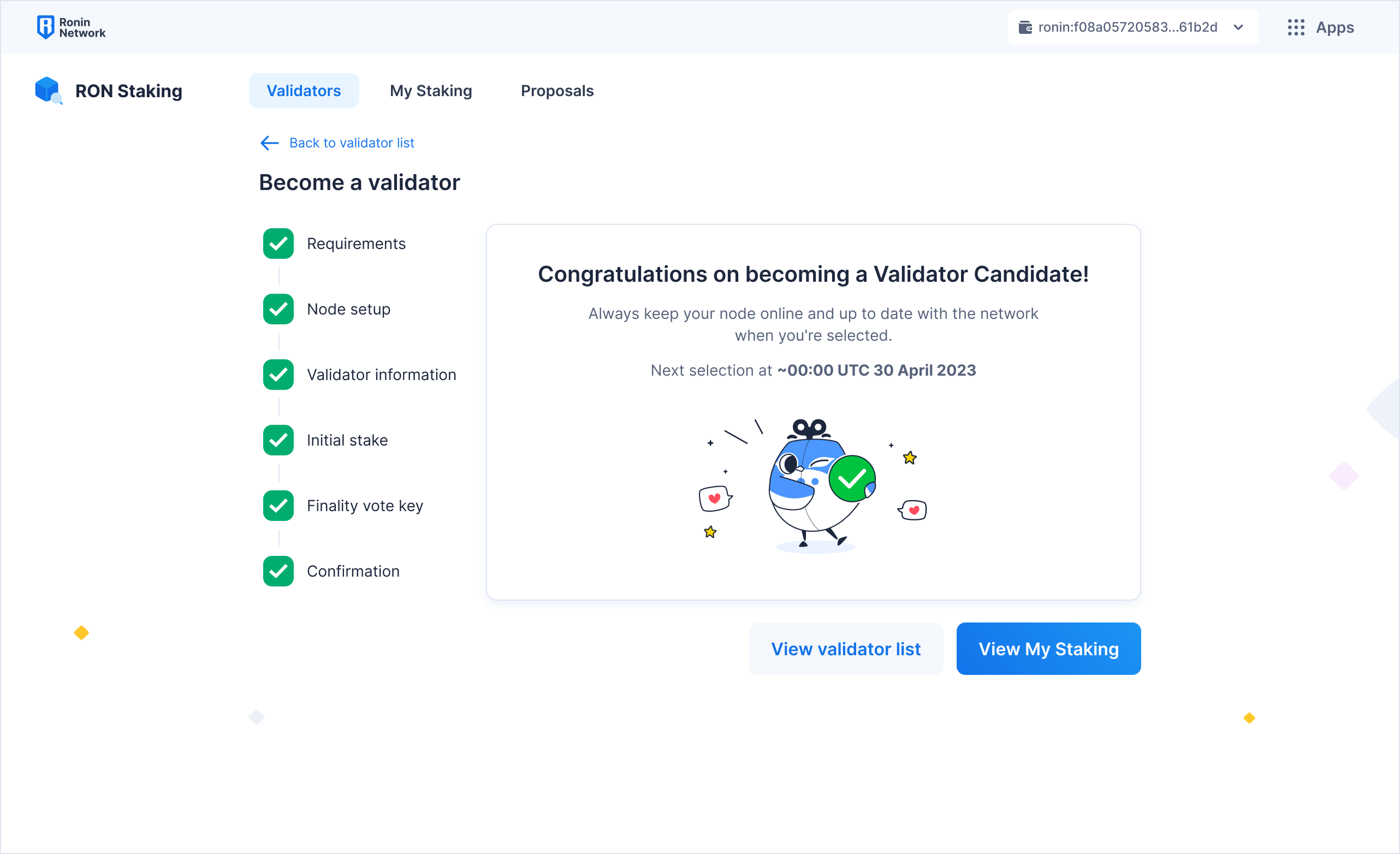Viewport: 1400px width, 854px height.
Task: Select the Node setup step checkmark
Action: tap(278, 309)
